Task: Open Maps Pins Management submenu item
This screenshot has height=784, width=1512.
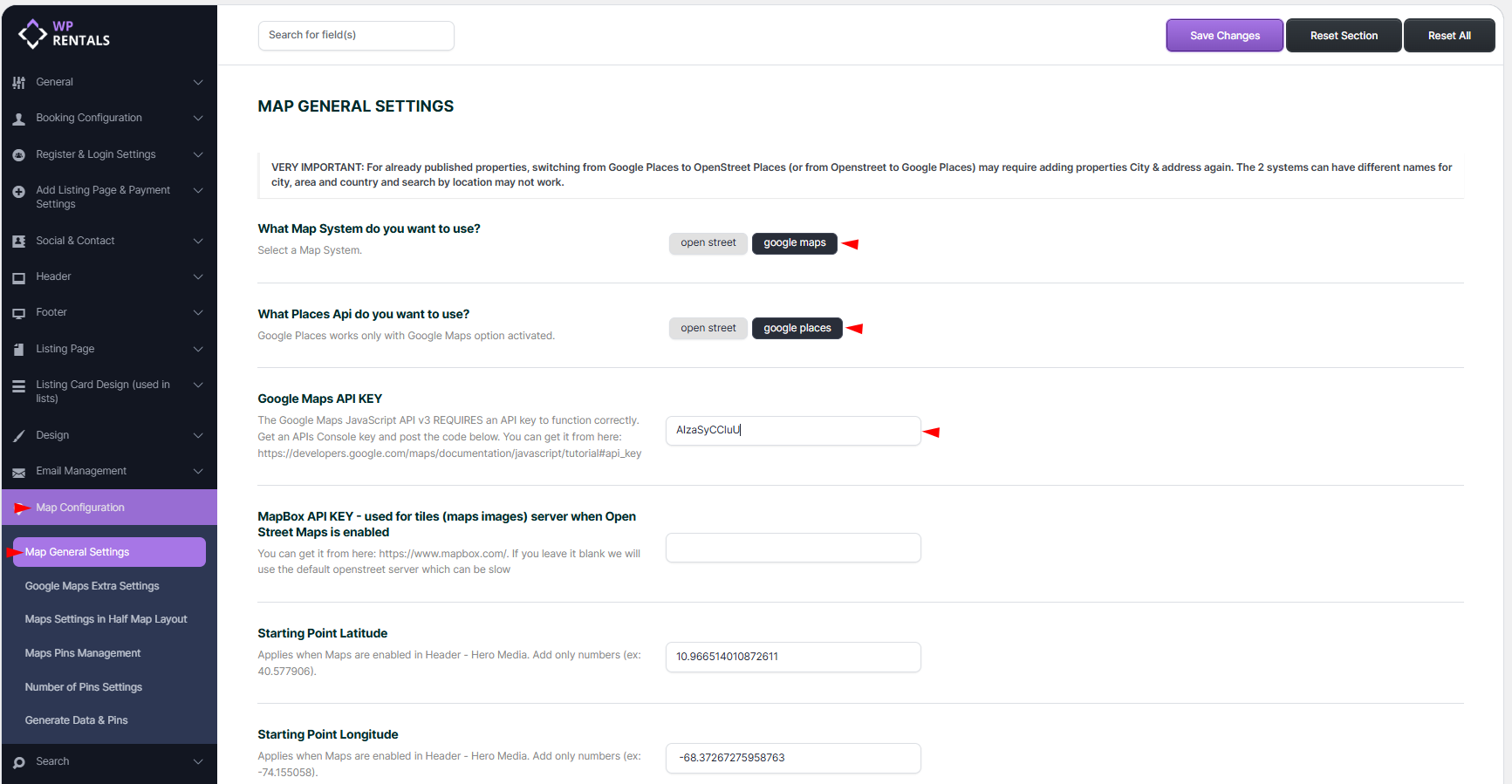Action: 83,653
